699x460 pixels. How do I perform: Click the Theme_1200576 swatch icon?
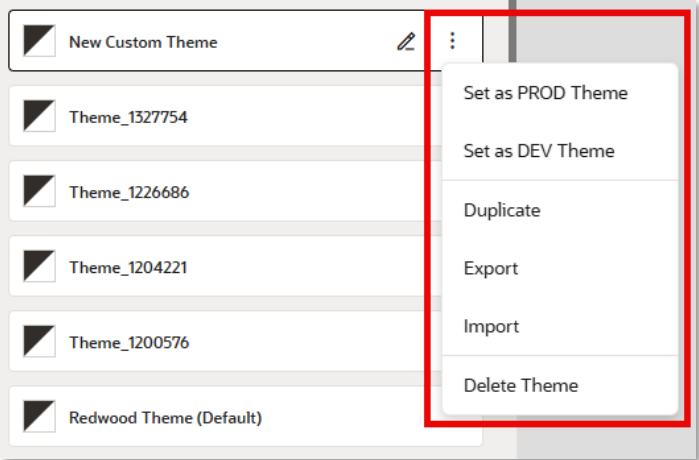click(39, 342)
